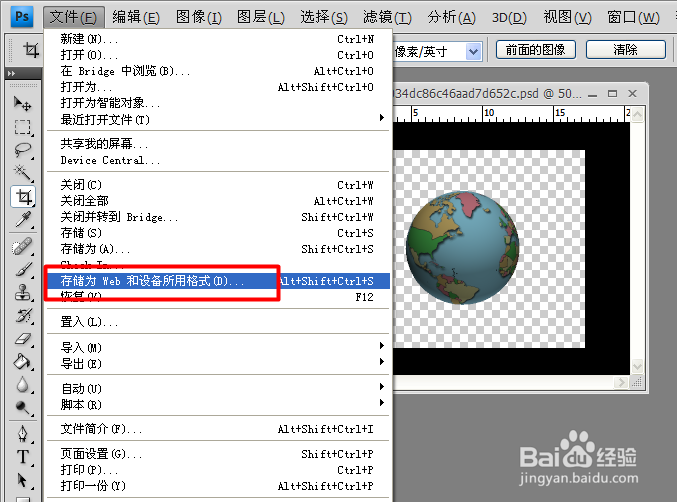Close the psd document window

coord(633,94)
